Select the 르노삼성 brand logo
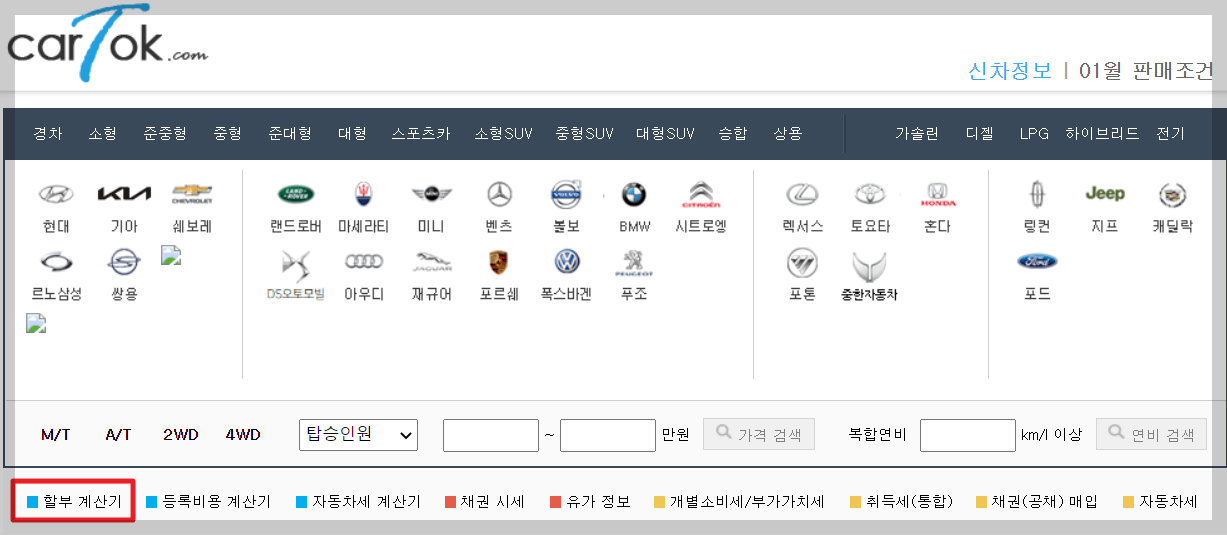This screenshot has height=535, width=1227. [56, 262]
